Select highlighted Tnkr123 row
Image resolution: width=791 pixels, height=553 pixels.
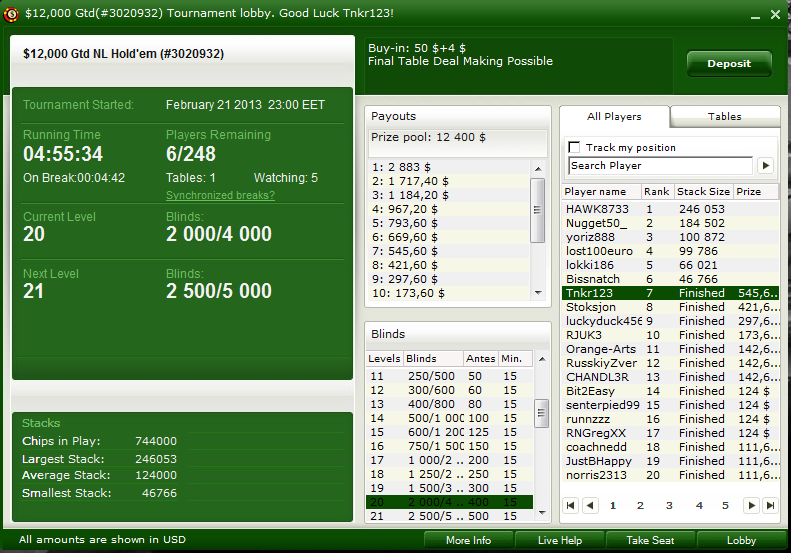point(671,293)
